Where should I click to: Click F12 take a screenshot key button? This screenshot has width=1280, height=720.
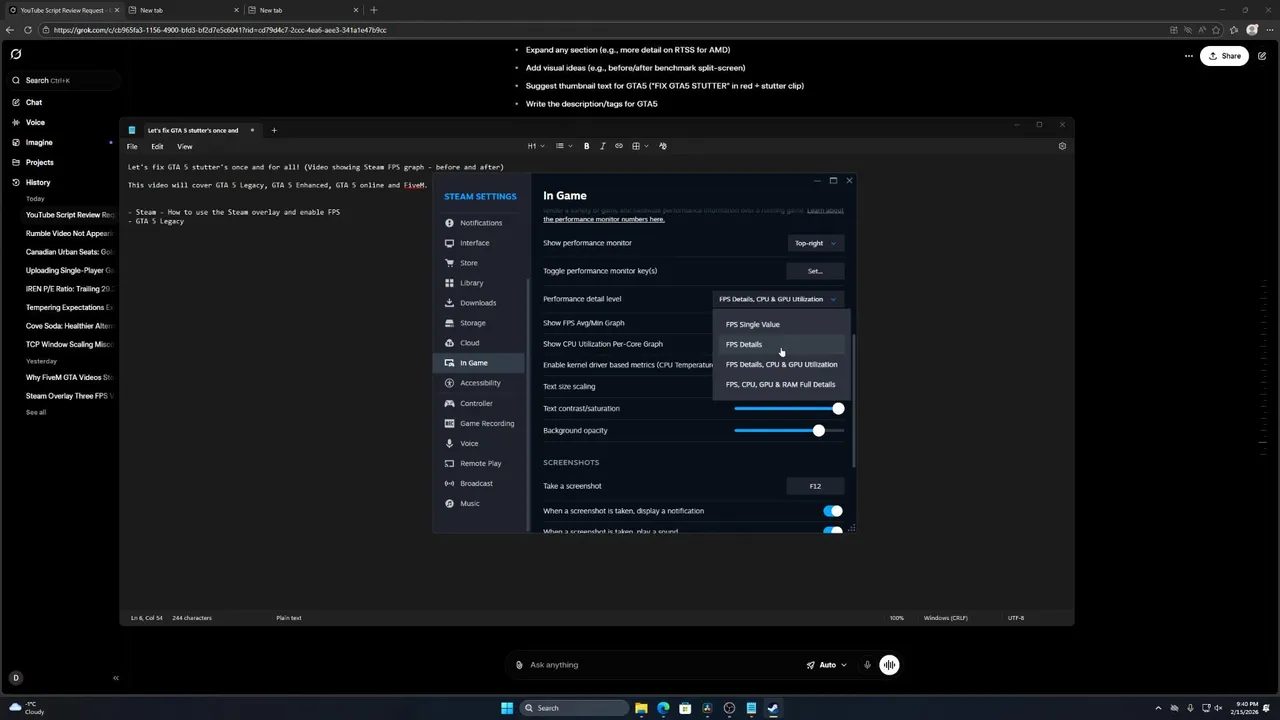(x=815, y=486)
